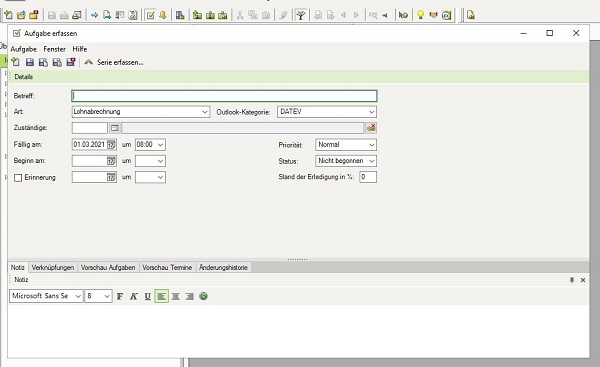Switch to the Änderungshistorie tab

223,268
